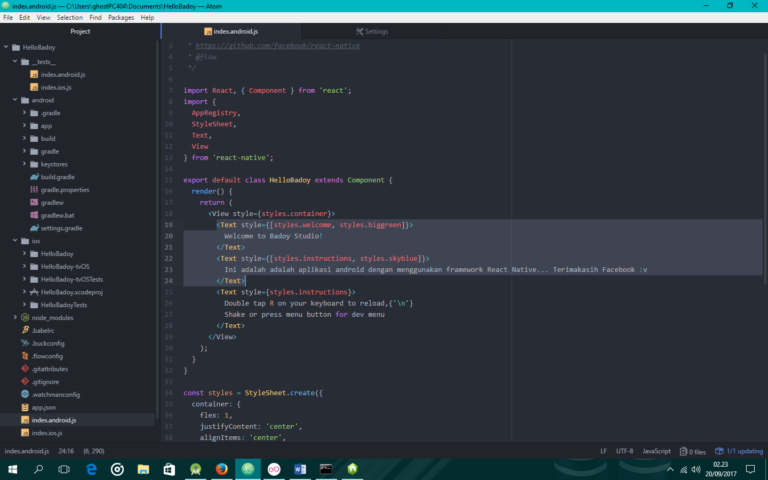Click the 1/1 updating package indicator
Viewport: 768px width, 480px height.
point(741,451)
